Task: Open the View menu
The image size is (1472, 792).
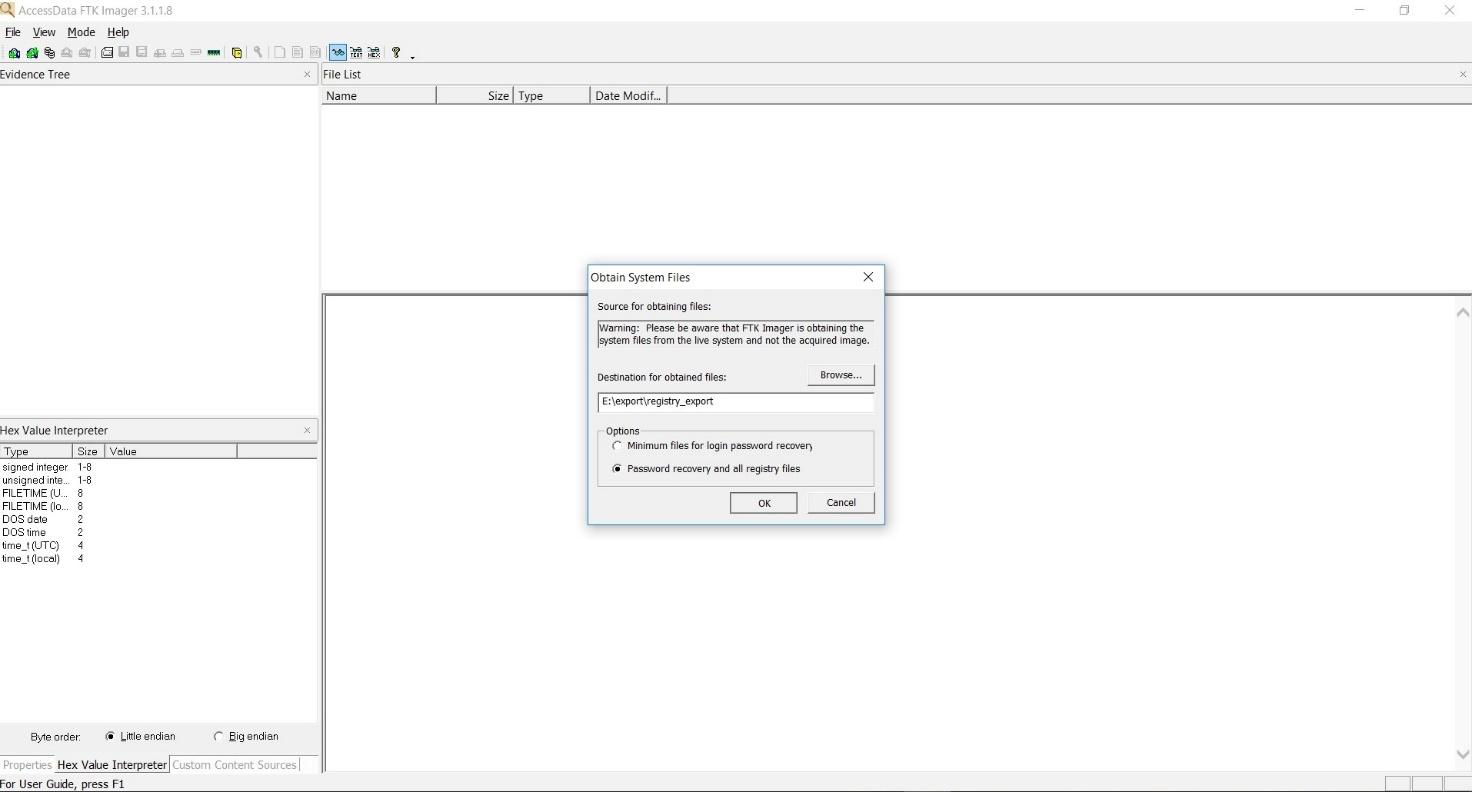Action: (44, 32)
